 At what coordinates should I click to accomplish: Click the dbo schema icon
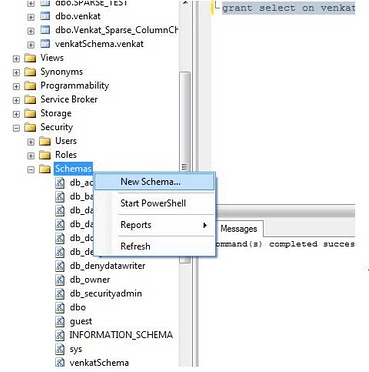(x=60, y=307)
